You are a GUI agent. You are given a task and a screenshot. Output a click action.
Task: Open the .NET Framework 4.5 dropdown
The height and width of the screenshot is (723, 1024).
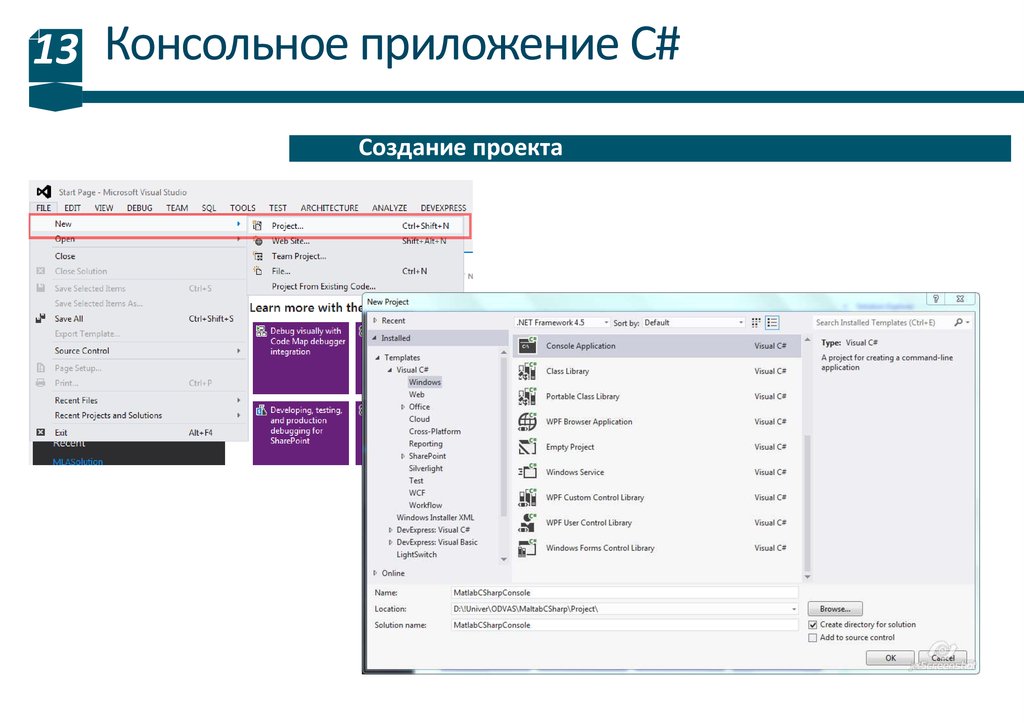562,323
